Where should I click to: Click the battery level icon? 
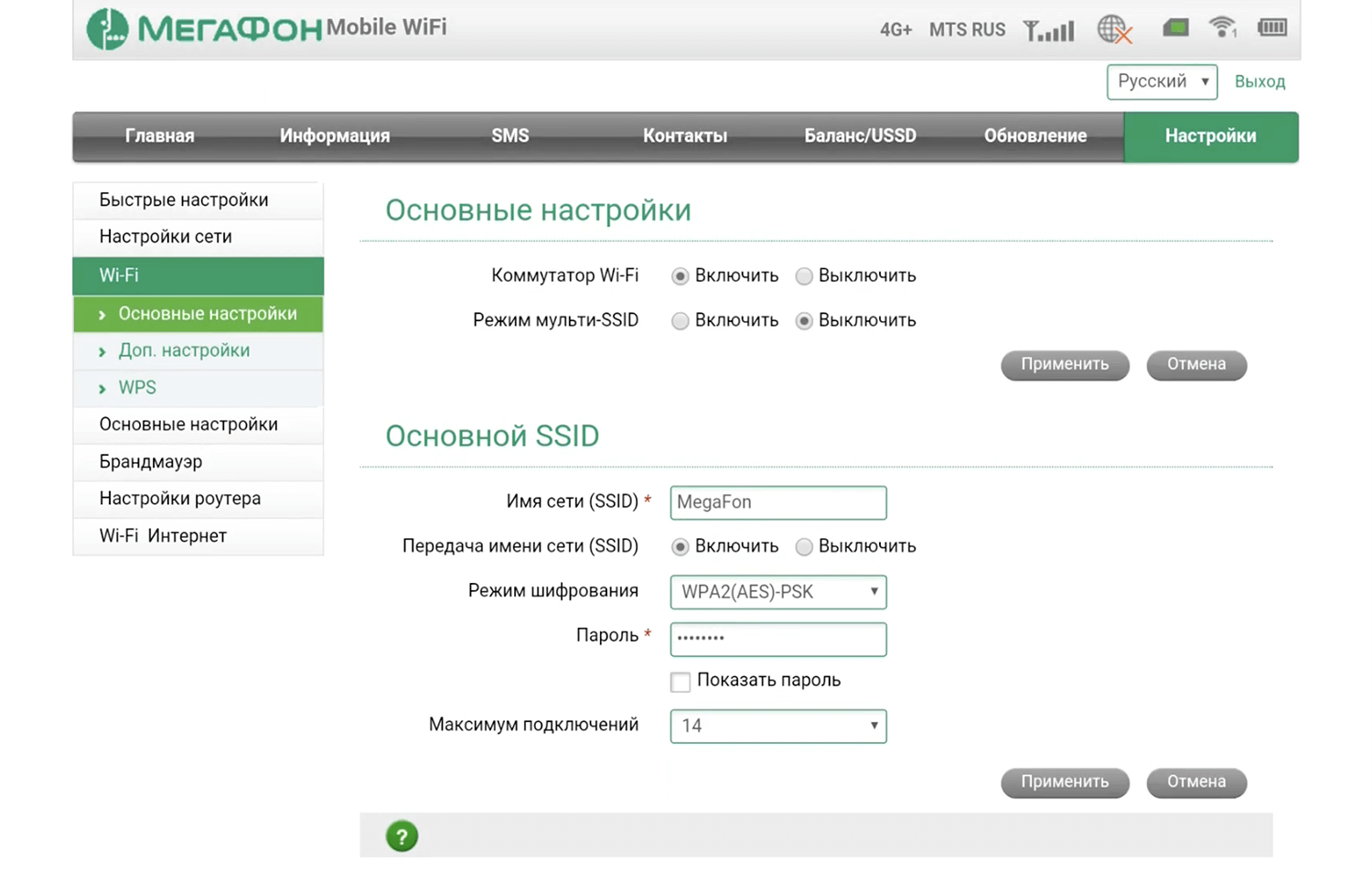[1271, 27]
